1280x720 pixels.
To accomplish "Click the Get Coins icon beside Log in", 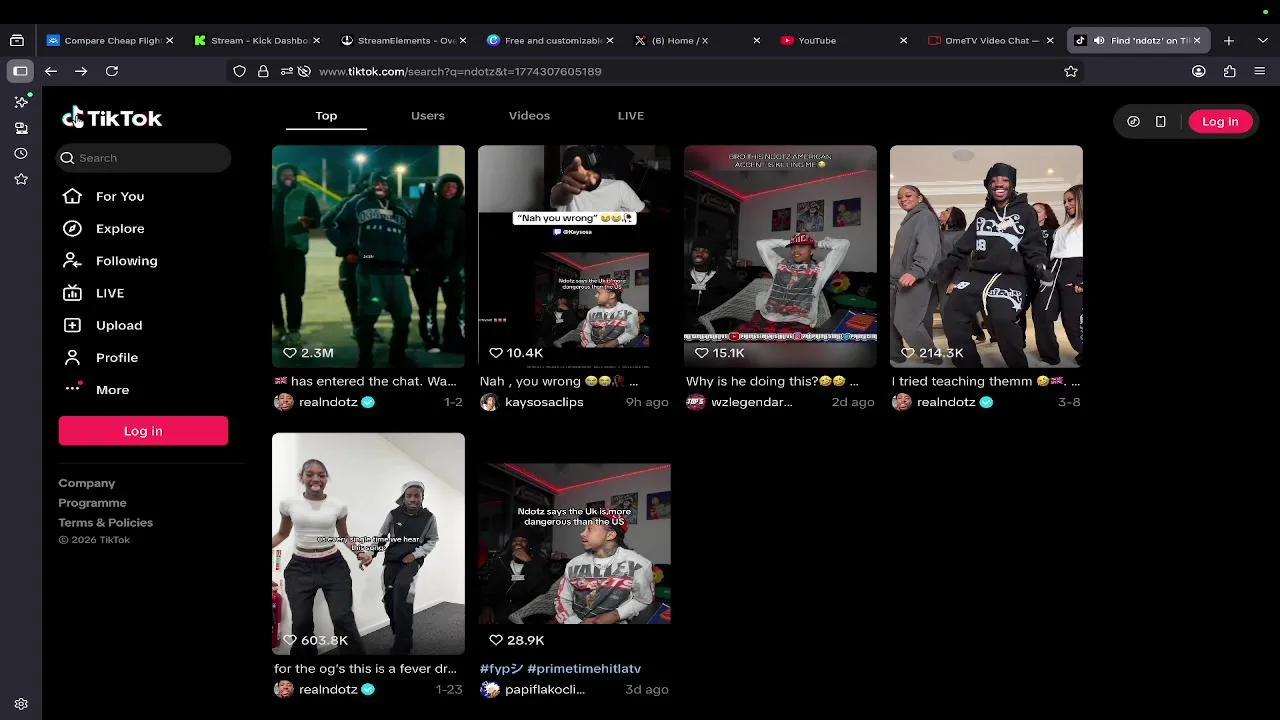I will (1133, 121).
